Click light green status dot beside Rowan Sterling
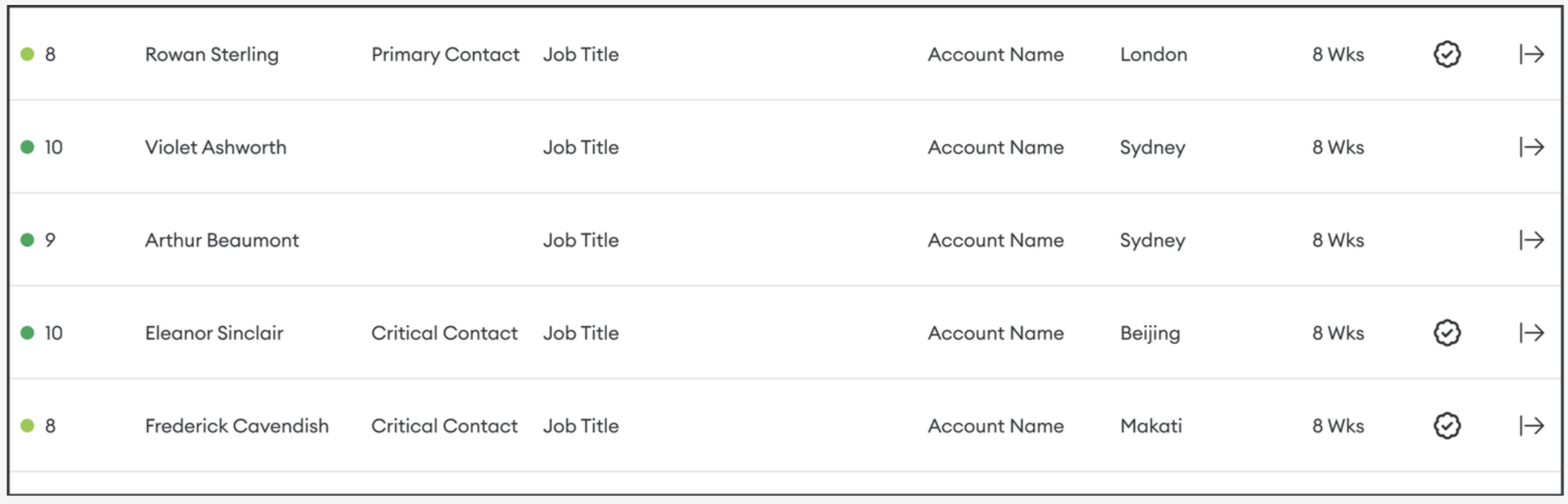Image resolution: width=1568 pixels, height=504 pixels. [x=27, y=54]
